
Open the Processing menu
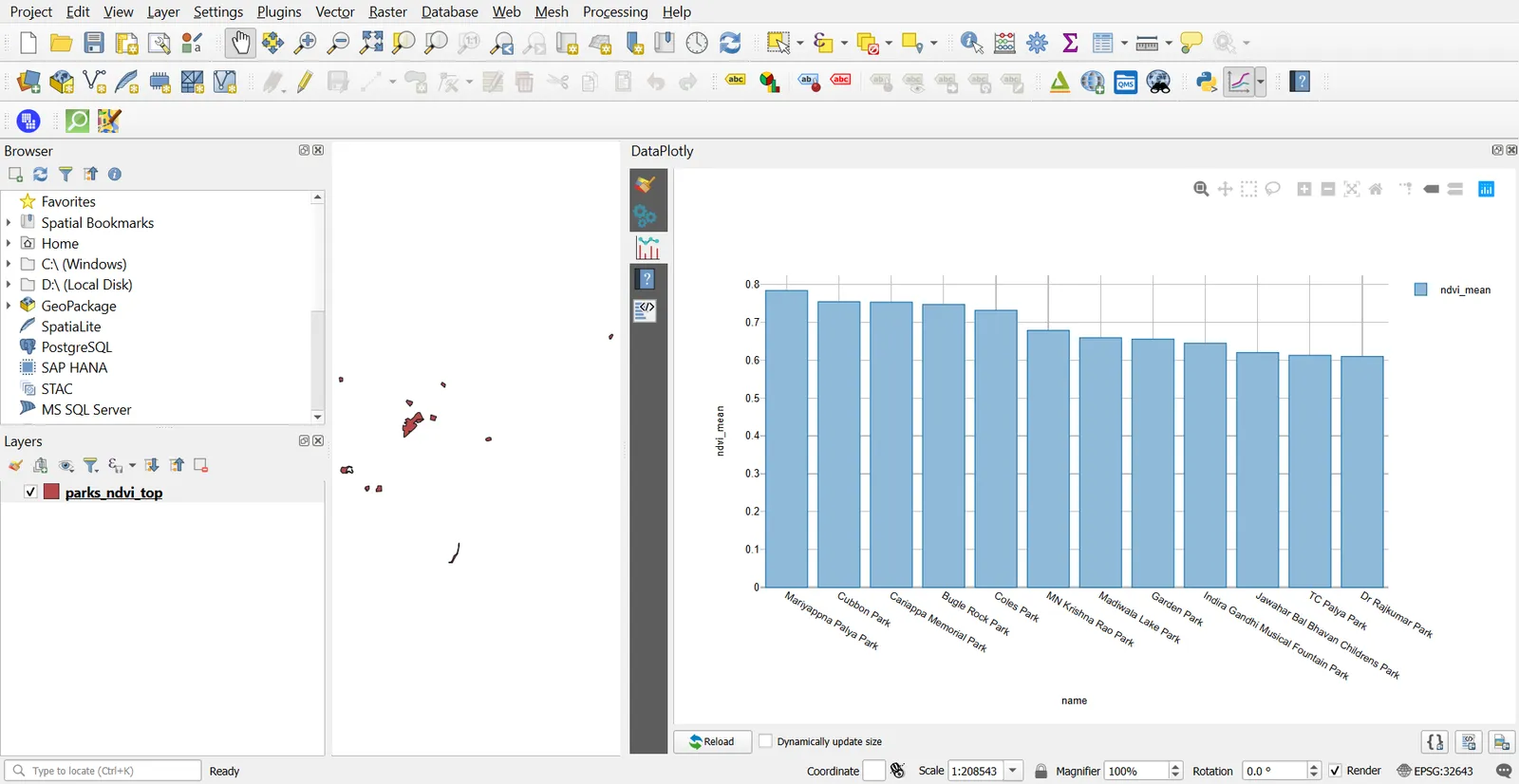615,11
